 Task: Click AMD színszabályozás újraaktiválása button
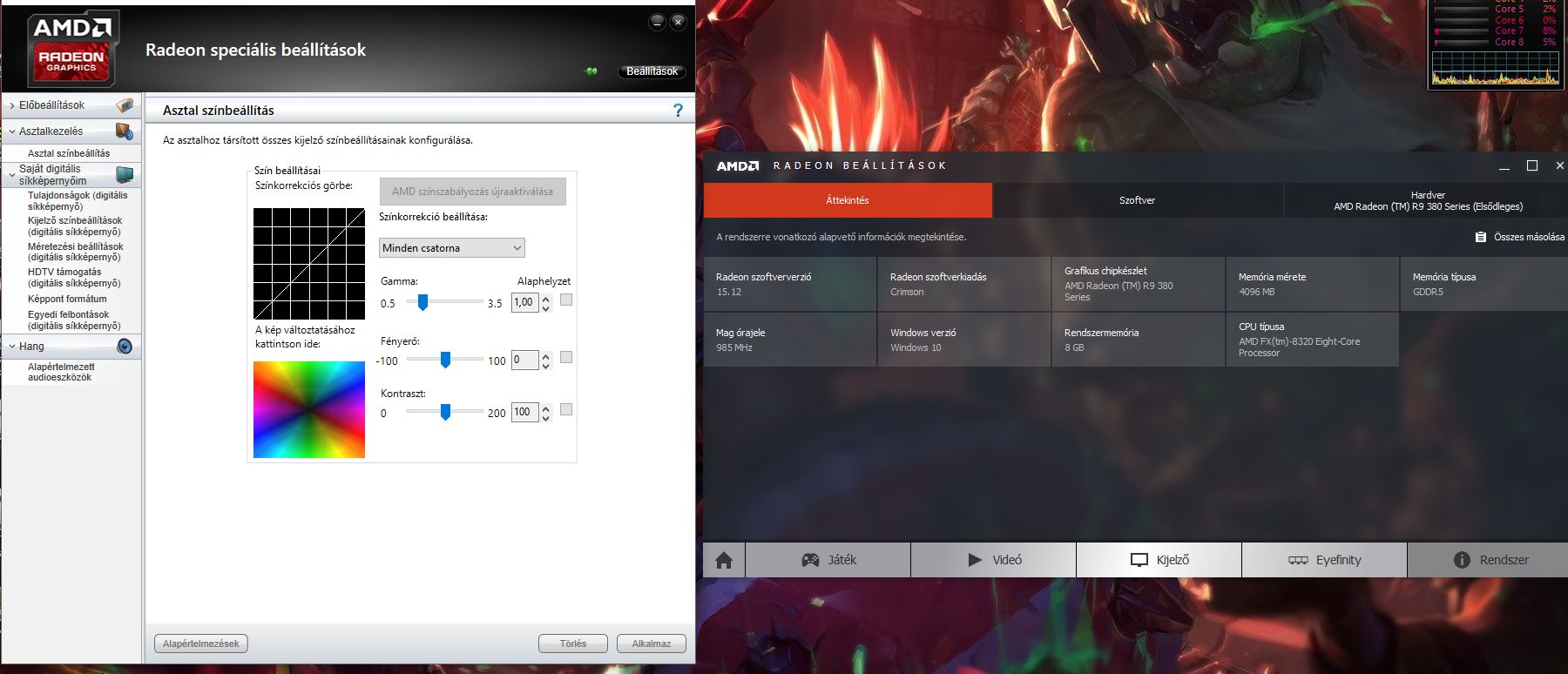[x=472, y=192]
